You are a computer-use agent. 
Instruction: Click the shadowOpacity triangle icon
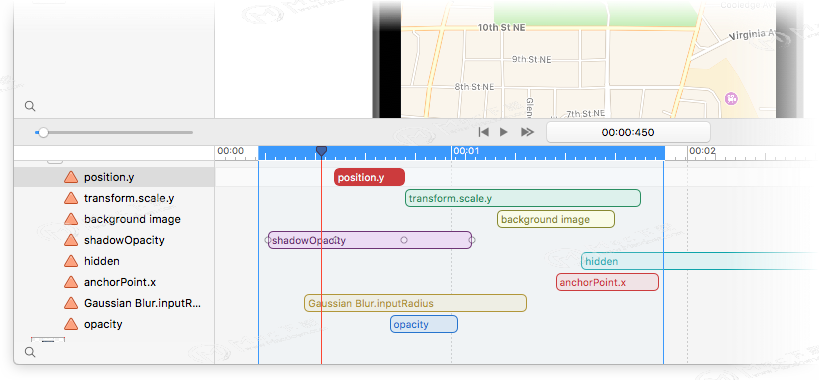tap(71, 240)
